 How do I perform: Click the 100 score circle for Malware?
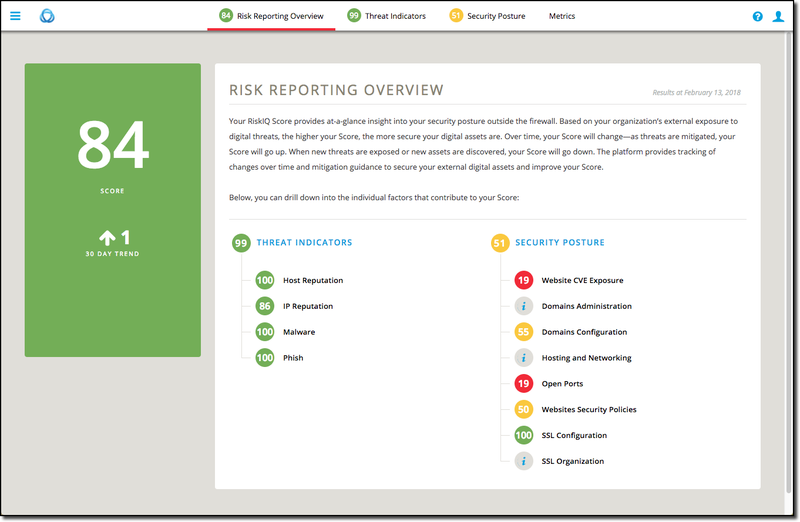pos(264,332)
